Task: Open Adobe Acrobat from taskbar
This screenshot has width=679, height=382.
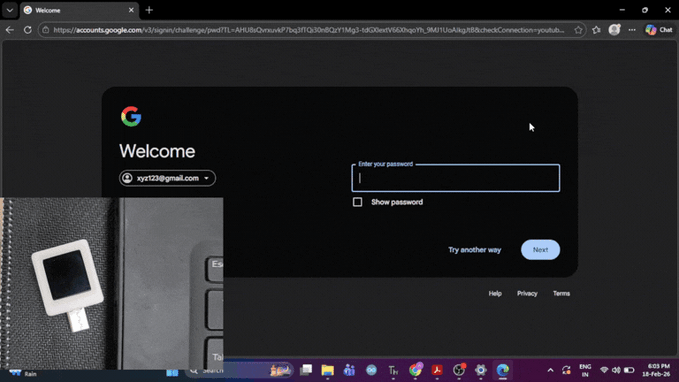Action: point(437,370)
